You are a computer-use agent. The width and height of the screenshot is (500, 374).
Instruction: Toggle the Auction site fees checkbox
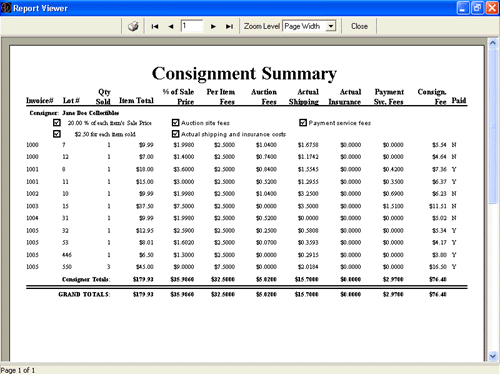coord(175,123)
